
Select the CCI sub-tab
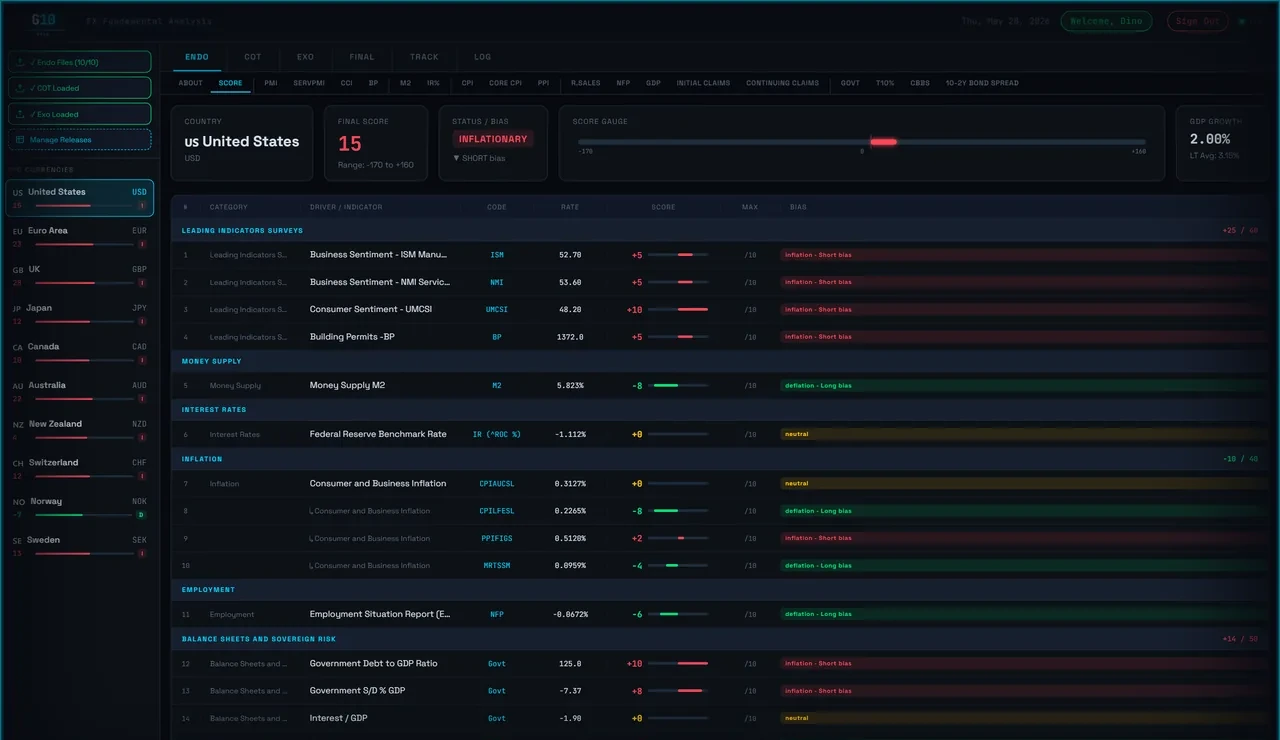point(347,83)
